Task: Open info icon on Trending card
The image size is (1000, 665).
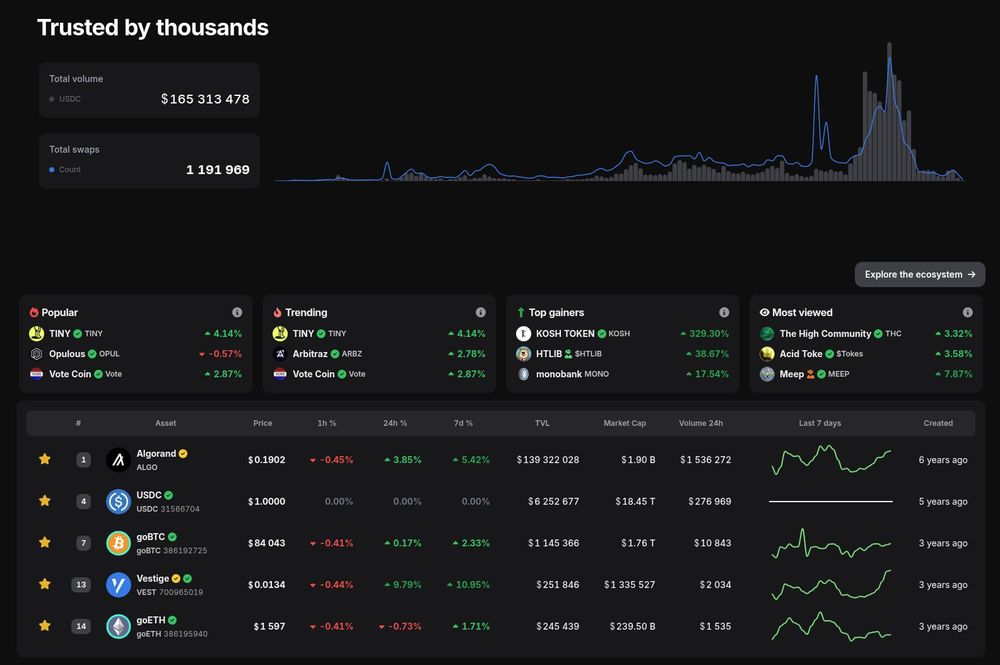Action: [481, 312]
